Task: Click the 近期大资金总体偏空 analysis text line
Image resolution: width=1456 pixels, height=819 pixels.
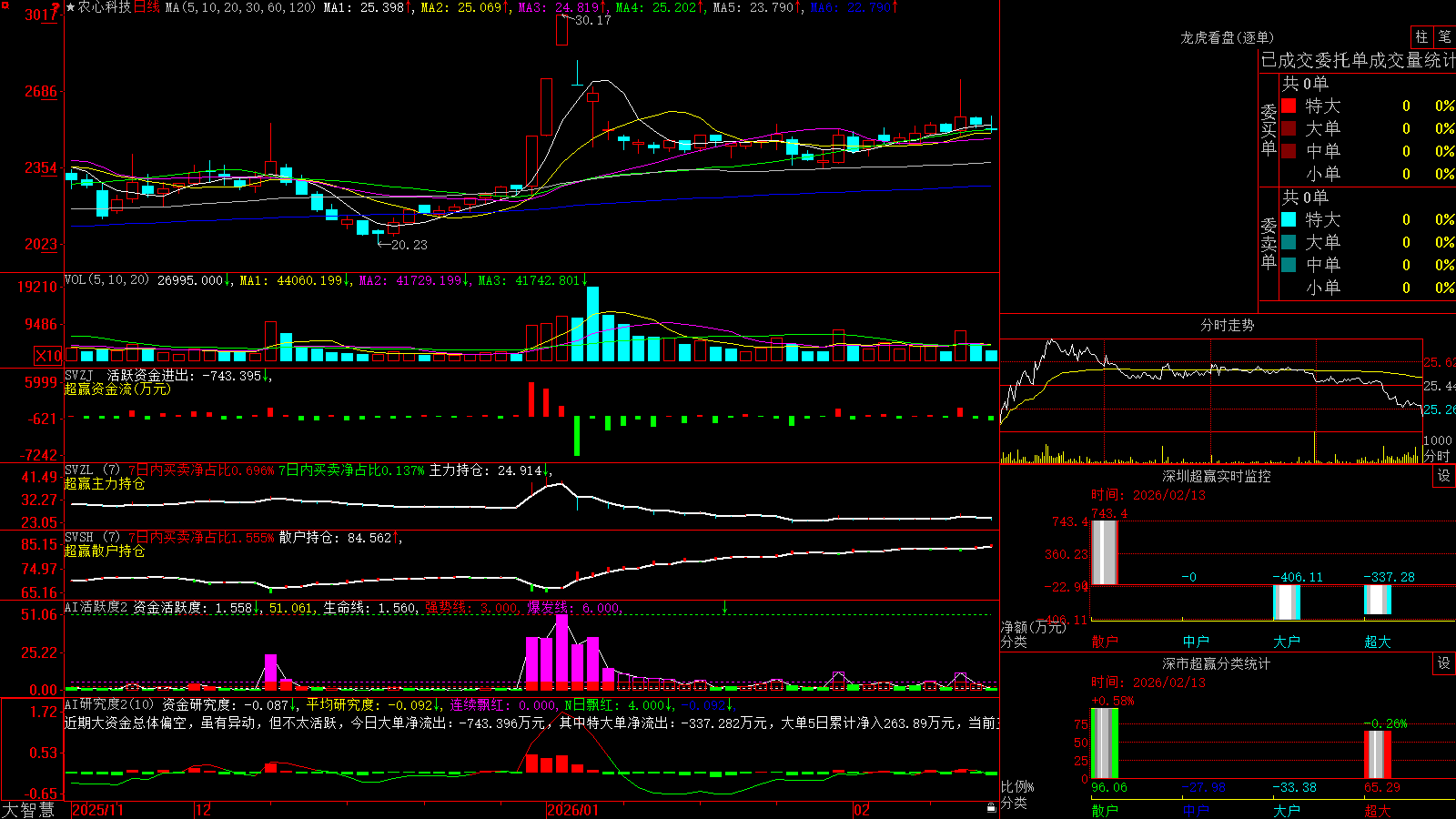Action: (x=531, y=723)
